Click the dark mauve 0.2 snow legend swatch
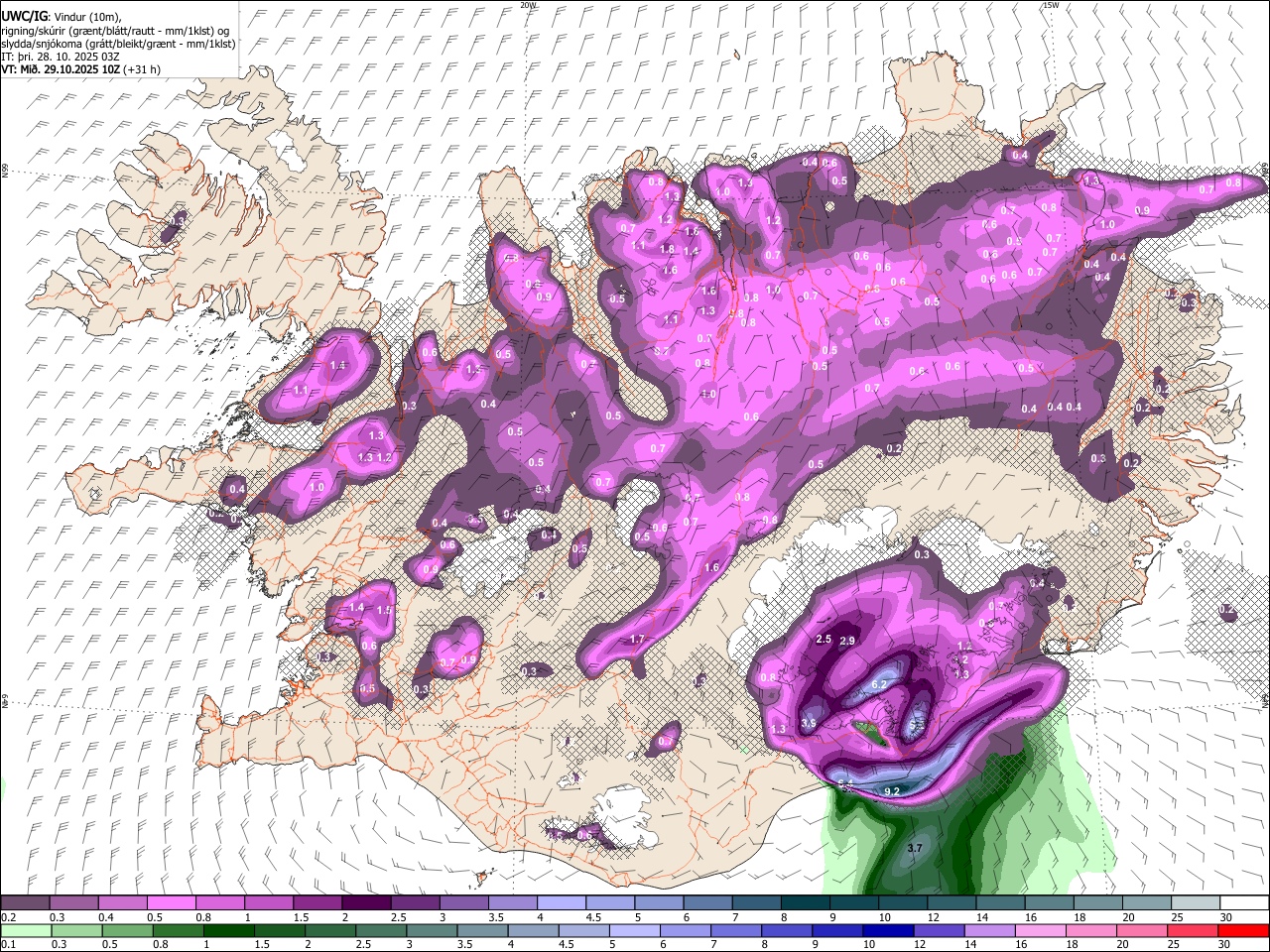 tap(25, 903)
